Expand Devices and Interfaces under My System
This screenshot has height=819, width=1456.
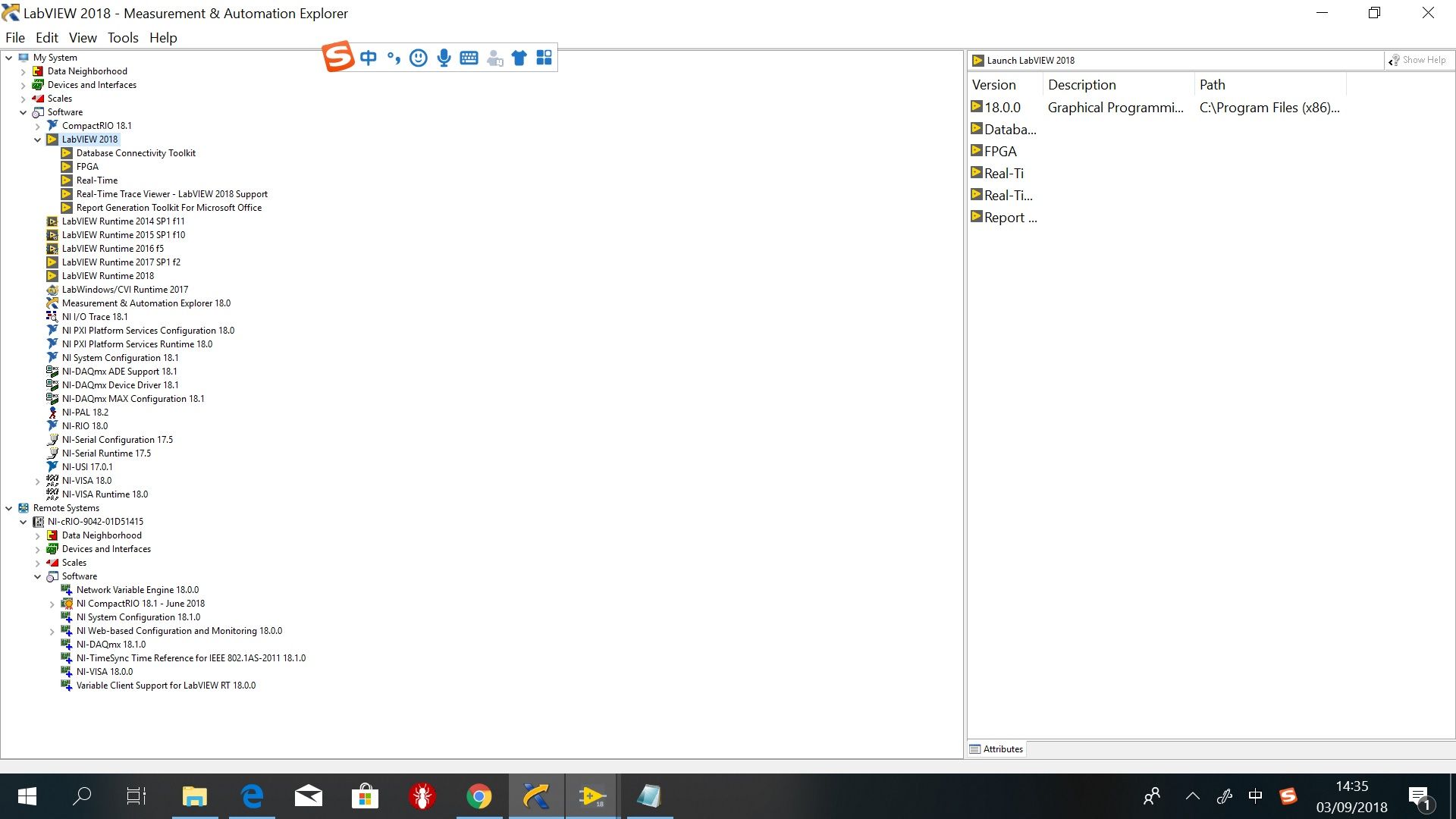click(24, 85)
